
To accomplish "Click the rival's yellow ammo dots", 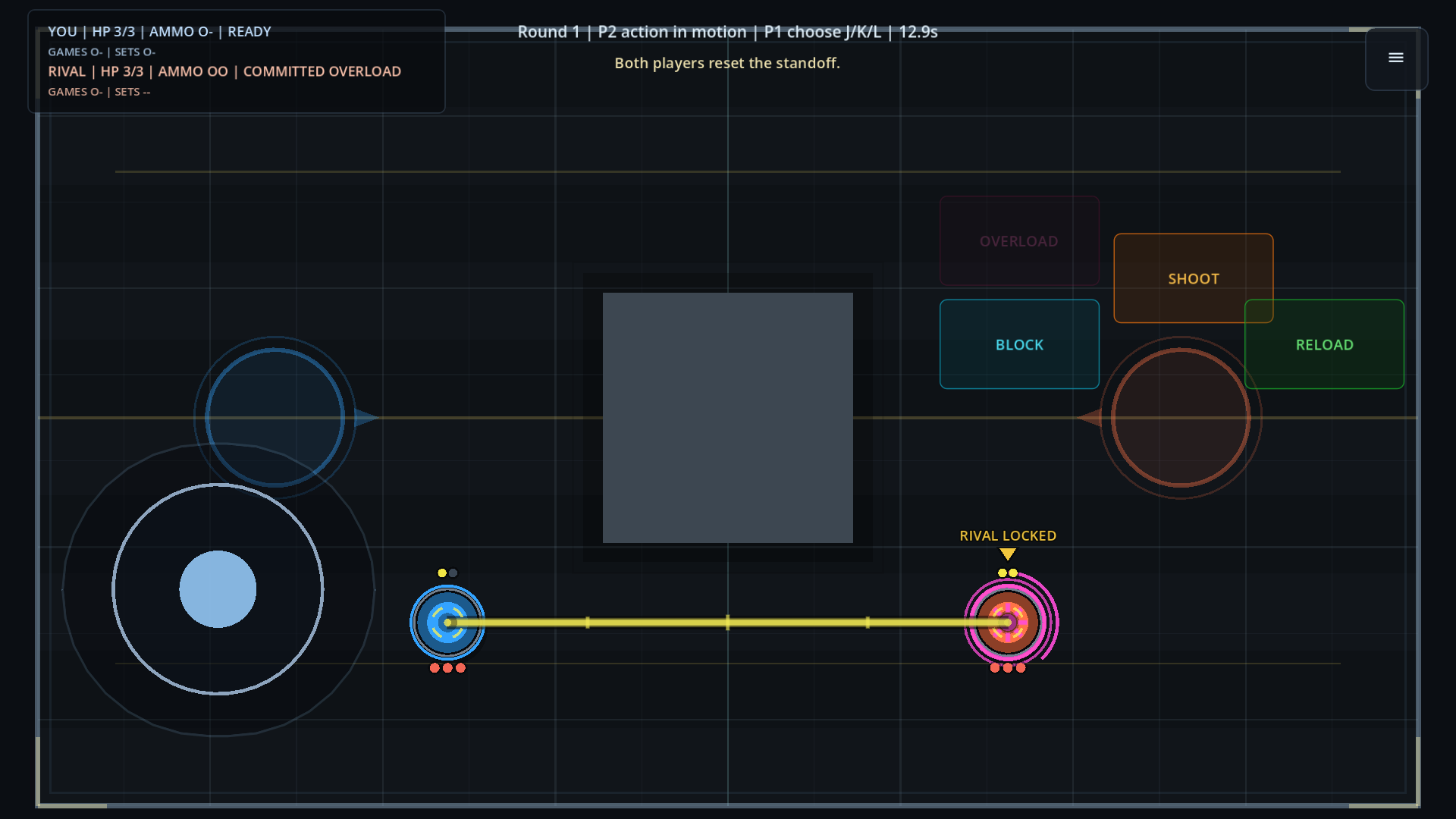I will pyautogui.click(x=1008, y=573).
